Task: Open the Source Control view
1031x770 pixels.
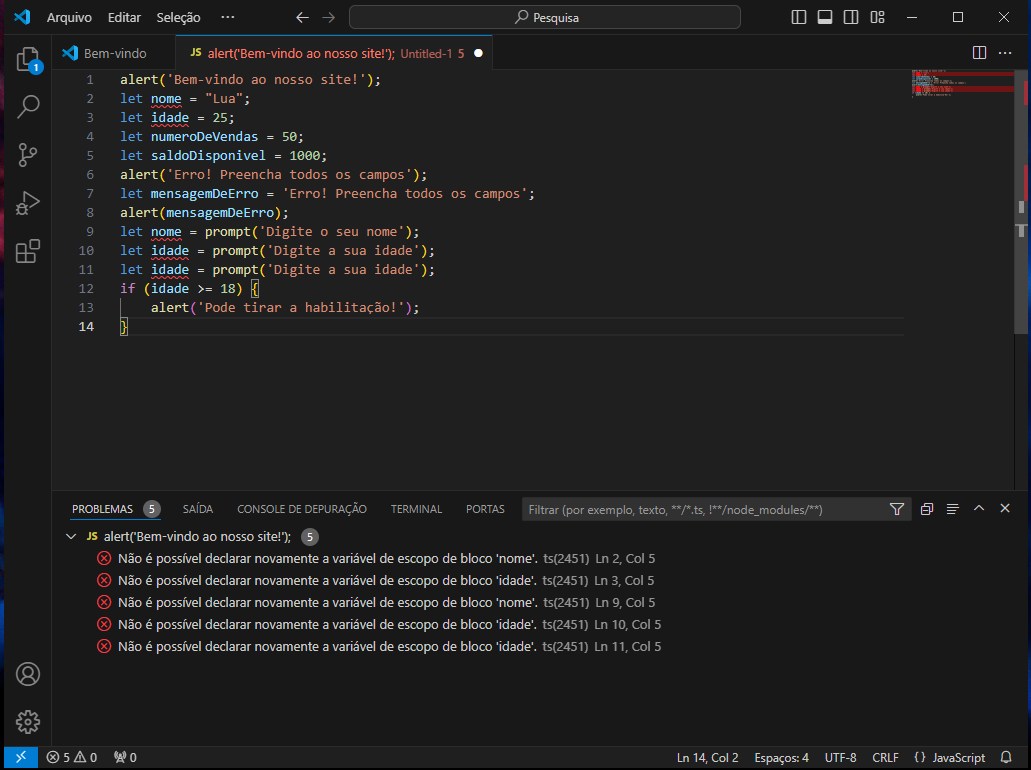Action: pos(28,155)
